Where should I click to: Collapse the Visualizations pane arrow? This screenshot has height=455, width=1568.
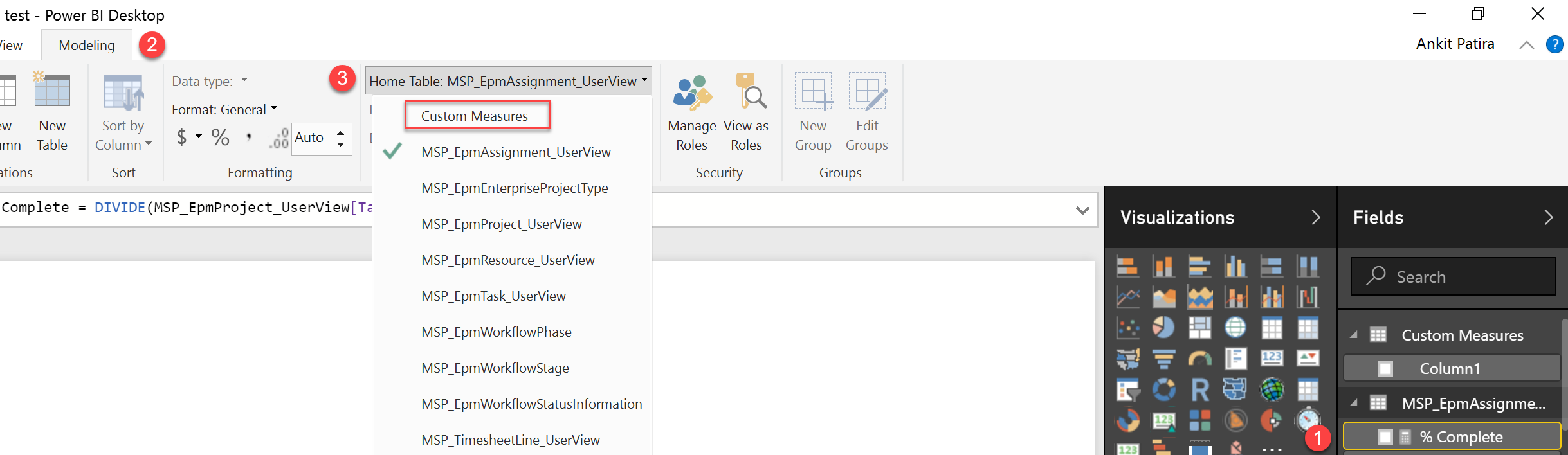[1315, 217]
